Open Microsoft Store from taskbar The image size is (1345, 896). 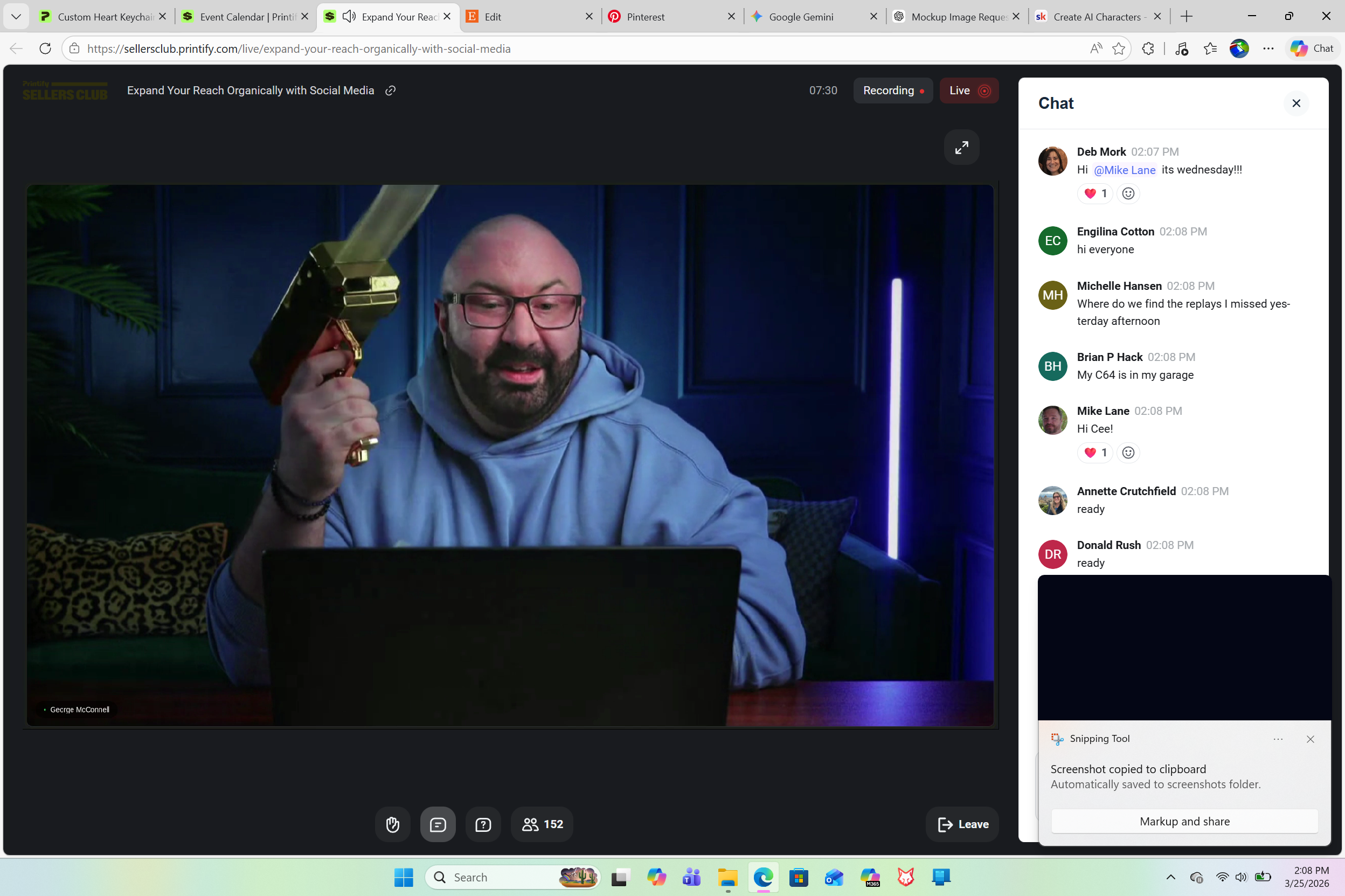(x=798, y=877)
